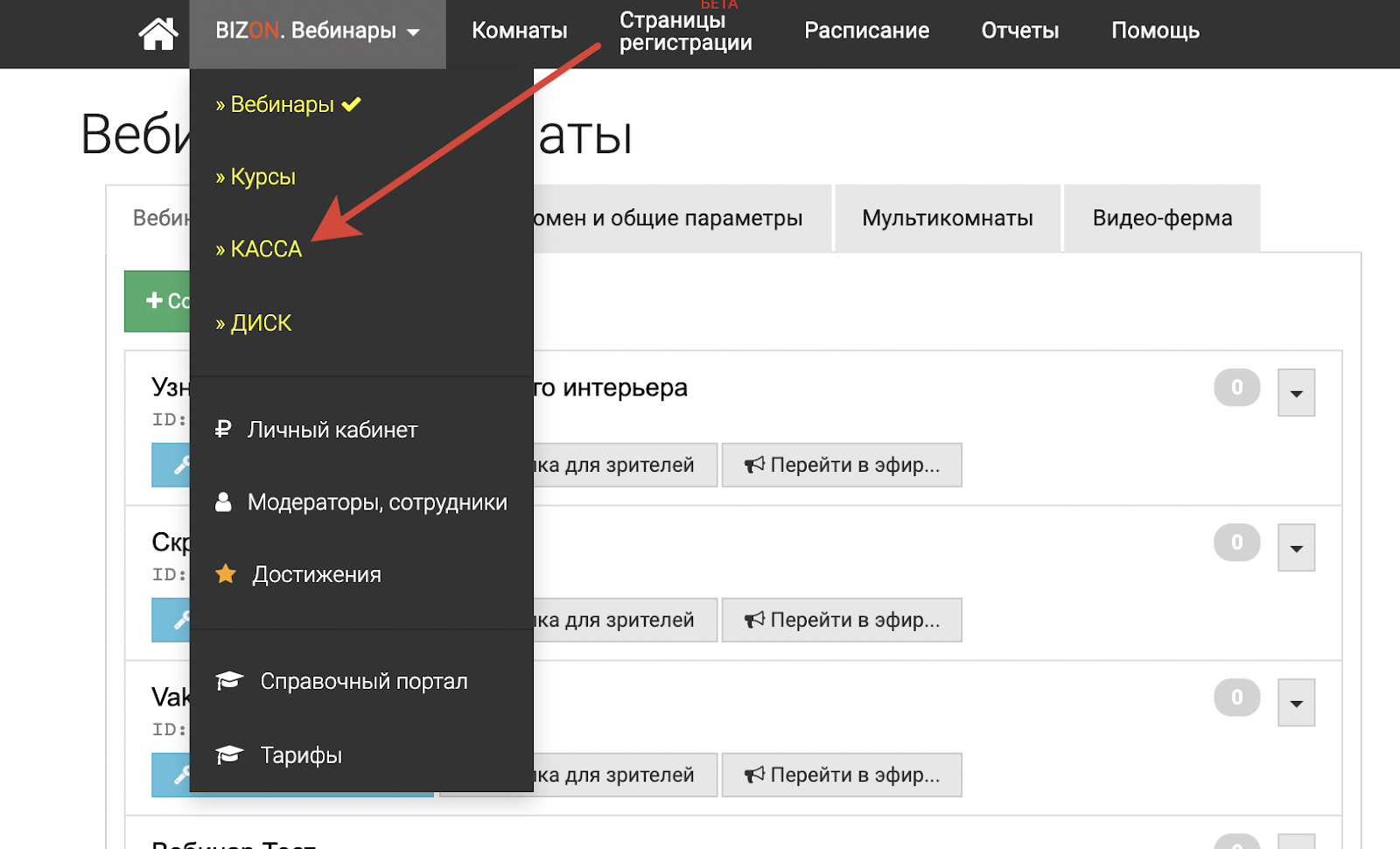1400x849 pixels.
Task: Click the person icon beside Модераторы, сотрудники
Action: tap(223, 502)
